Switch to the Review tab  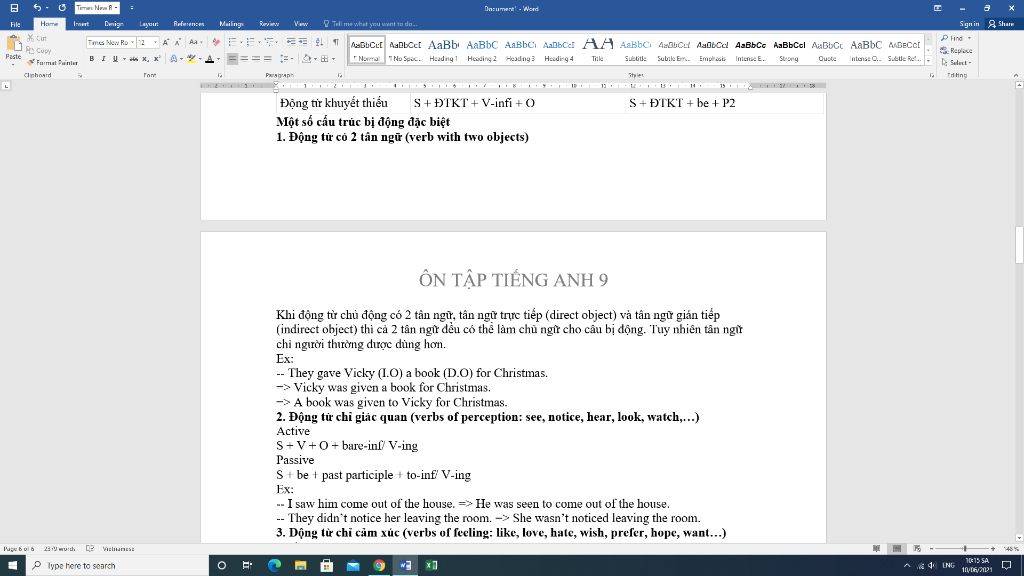click(269, 24)
